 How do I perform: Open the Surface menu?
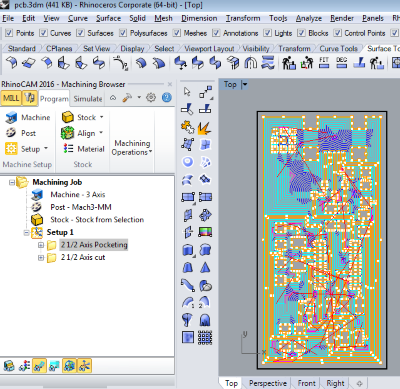pos(108,18)
